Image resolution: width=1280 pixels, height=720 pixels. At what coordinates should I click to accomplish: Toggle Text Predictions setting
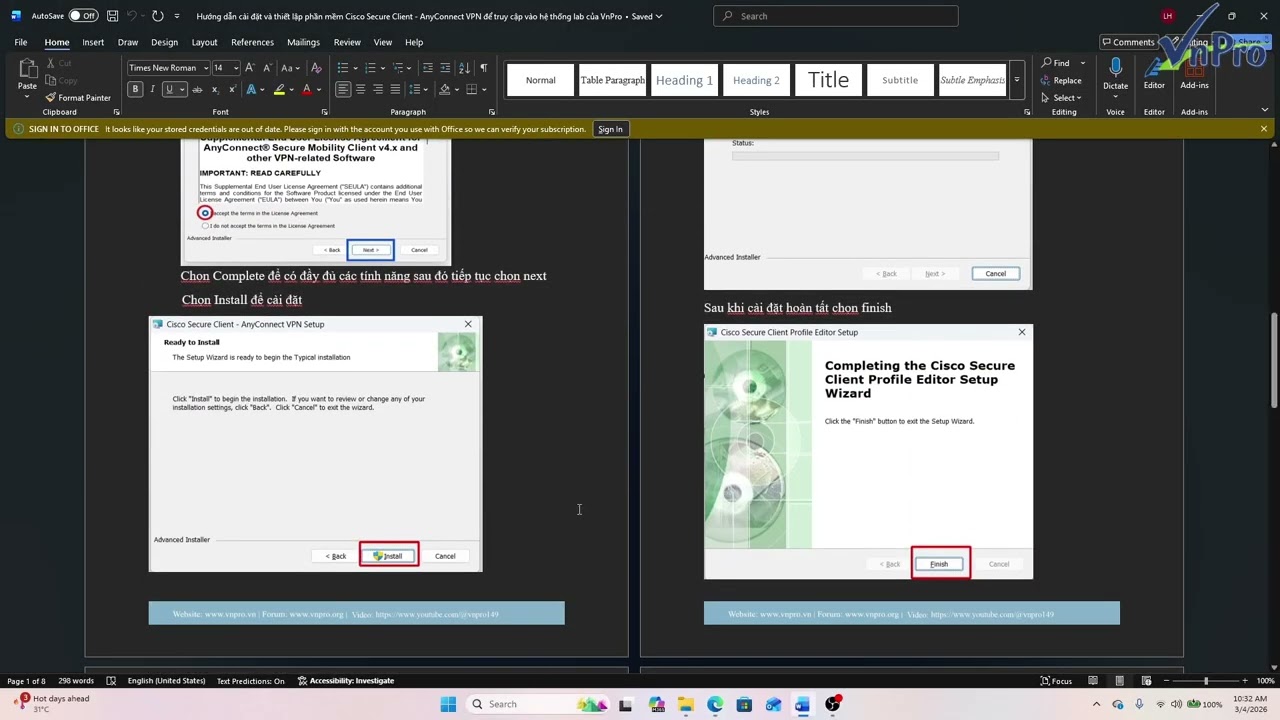click(x=250, y=681)
